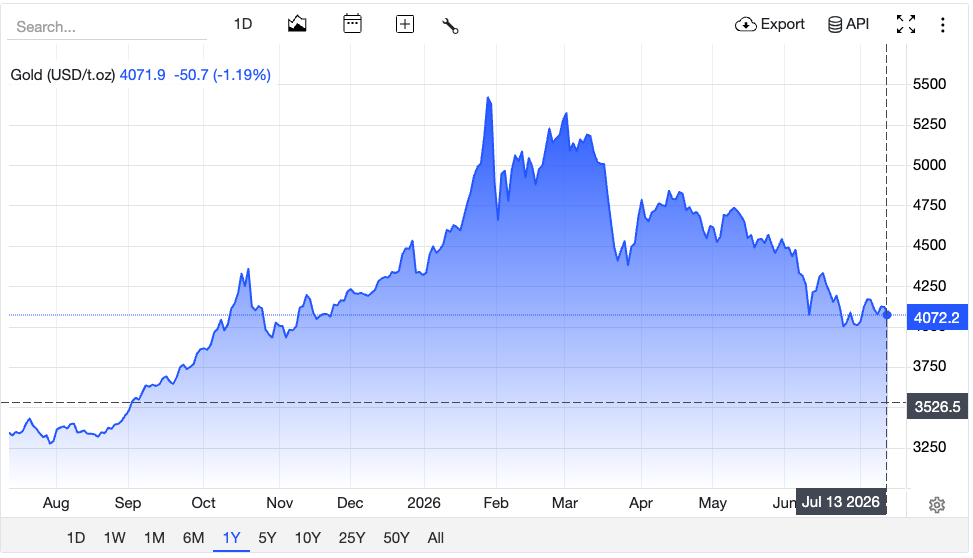Select the 50Y range tab

point(396,538)
